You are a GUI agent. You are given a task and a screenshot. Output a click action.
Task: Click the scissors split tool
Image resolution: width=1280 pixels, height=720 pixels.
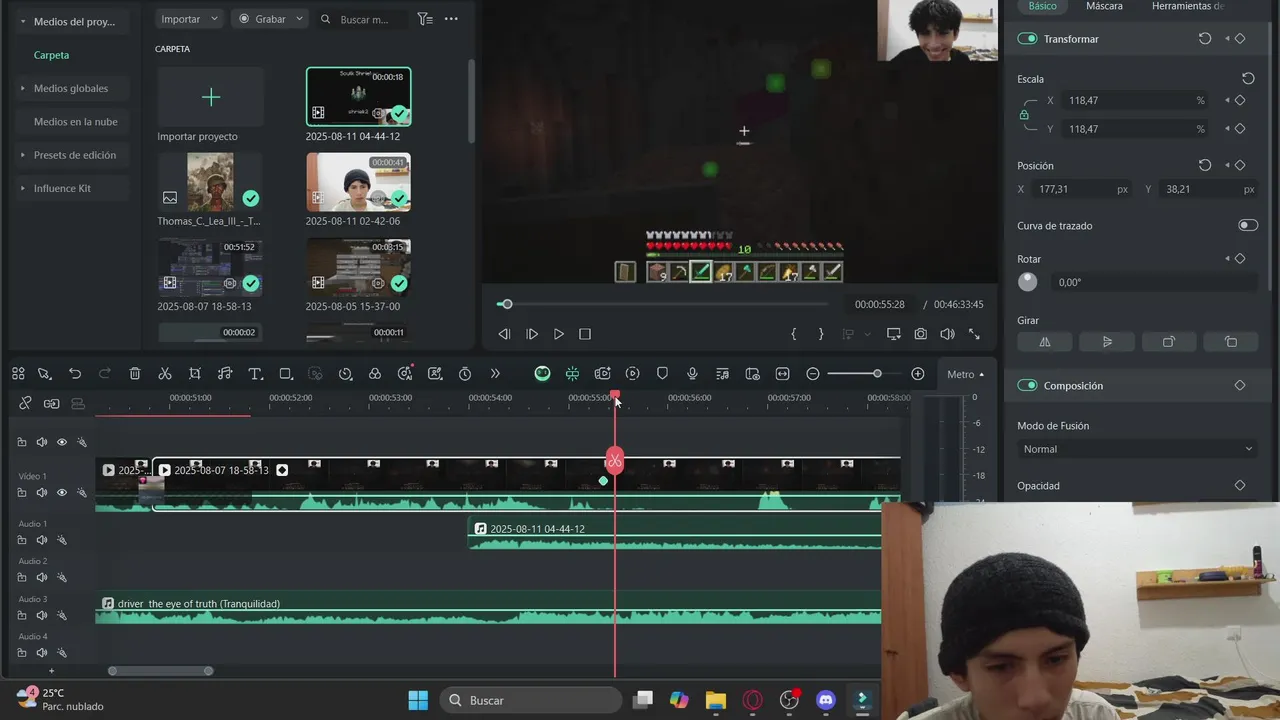(x=165, y=374)
